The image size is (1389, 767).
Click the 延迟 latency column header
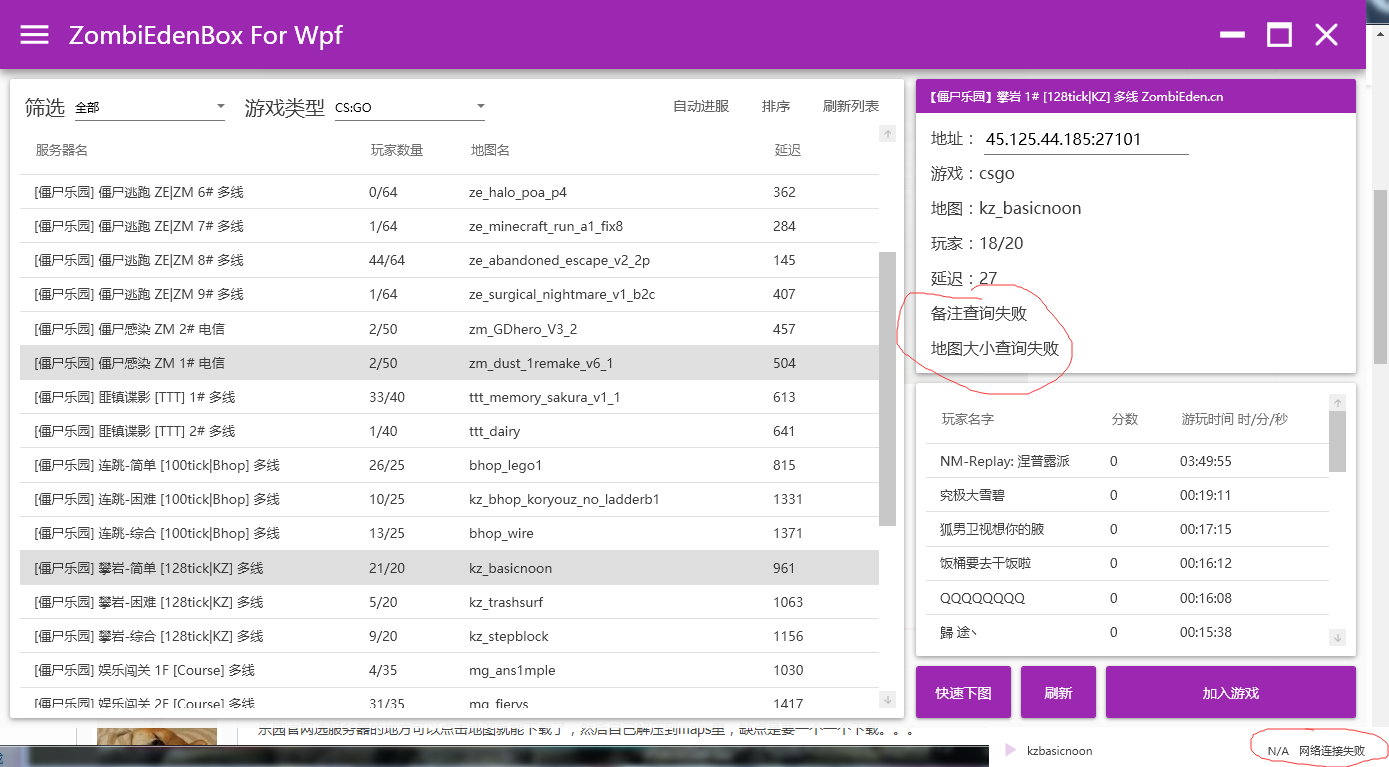click(787, 151)
